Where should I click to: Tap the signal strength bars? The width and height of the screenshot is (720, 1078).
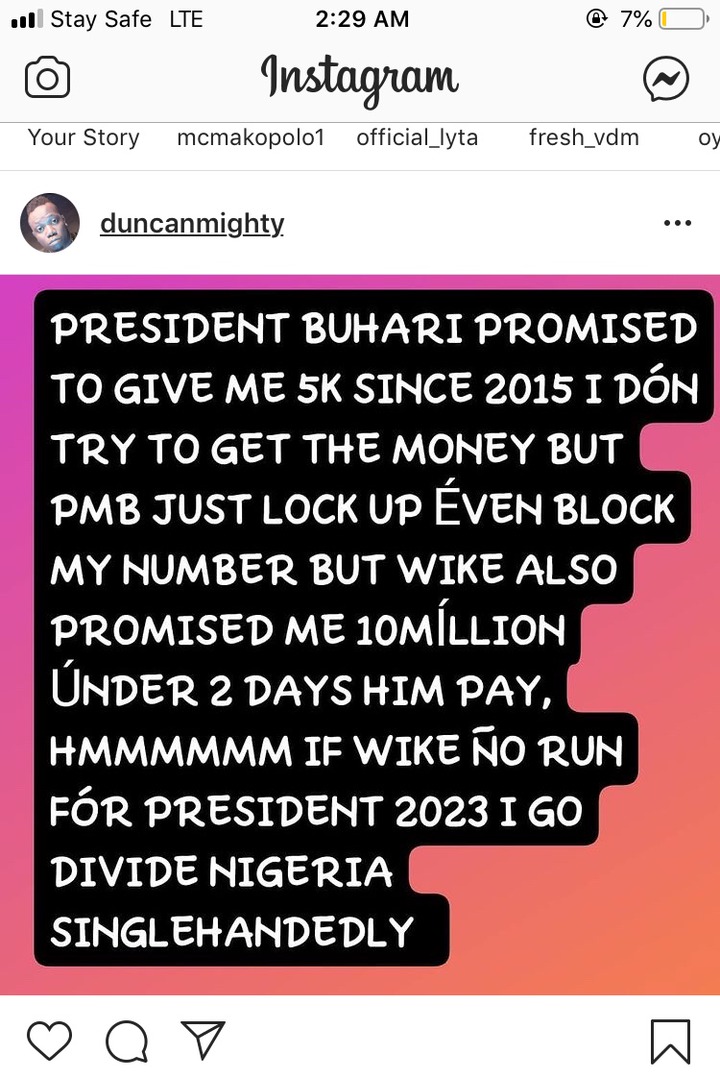[x=27, y=19]
